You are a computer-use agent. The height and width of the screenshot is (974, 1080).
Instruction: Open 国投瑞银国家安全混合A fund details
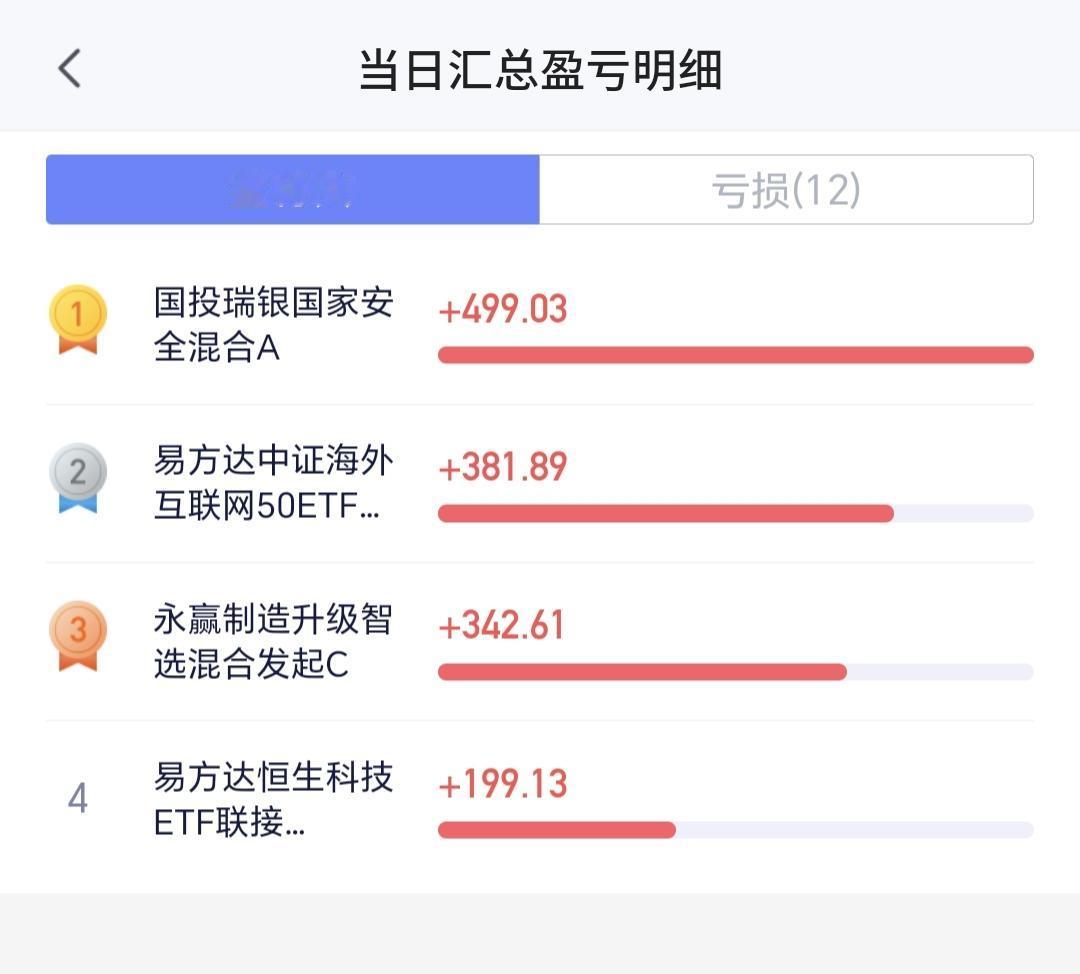point(273,324)
